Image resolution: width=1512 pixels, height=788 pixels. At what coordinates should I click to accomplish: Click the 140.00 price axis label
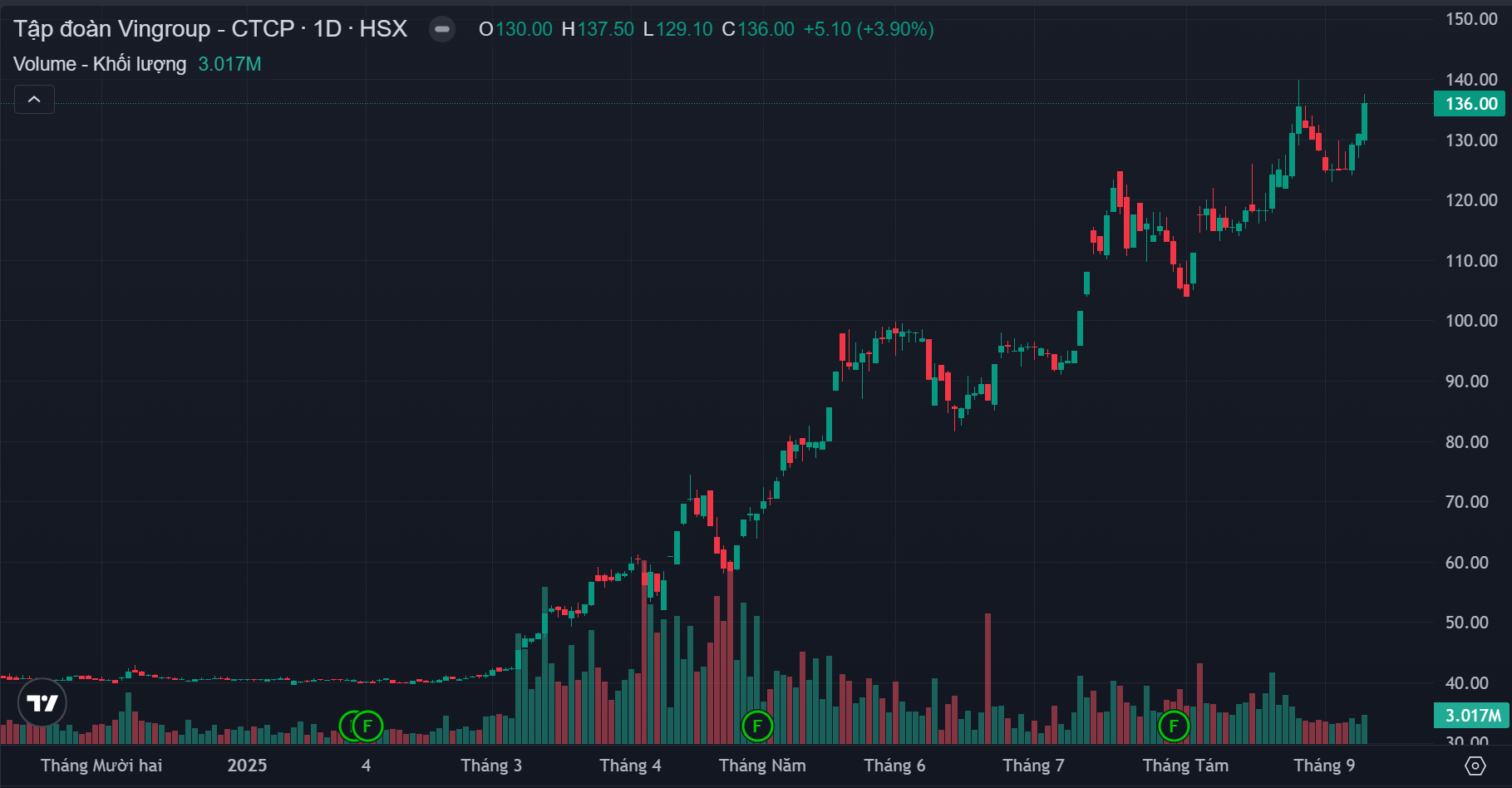1471,80
